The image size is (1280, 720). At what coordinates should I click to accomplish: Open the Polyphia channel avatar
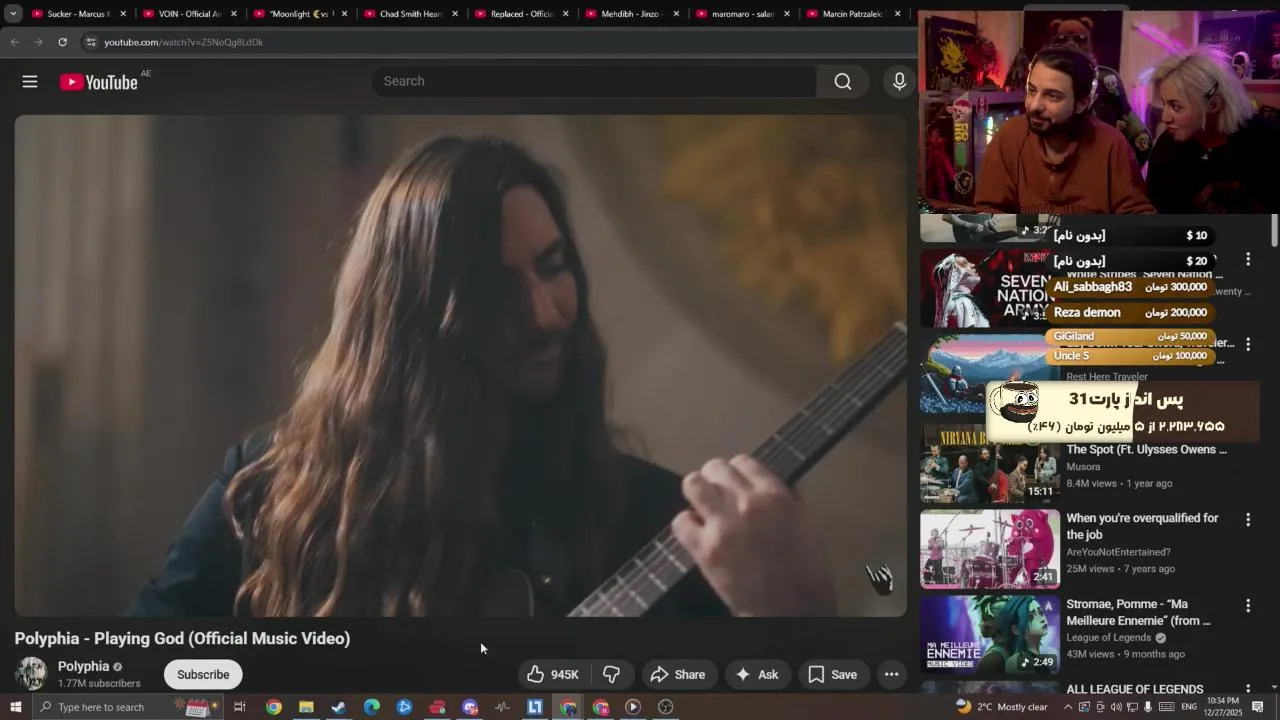(31, 674)
